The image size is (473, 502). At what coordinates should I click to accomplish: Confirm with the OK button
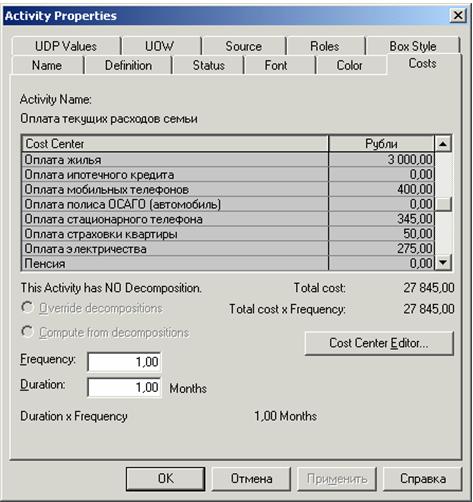point(165,479)
